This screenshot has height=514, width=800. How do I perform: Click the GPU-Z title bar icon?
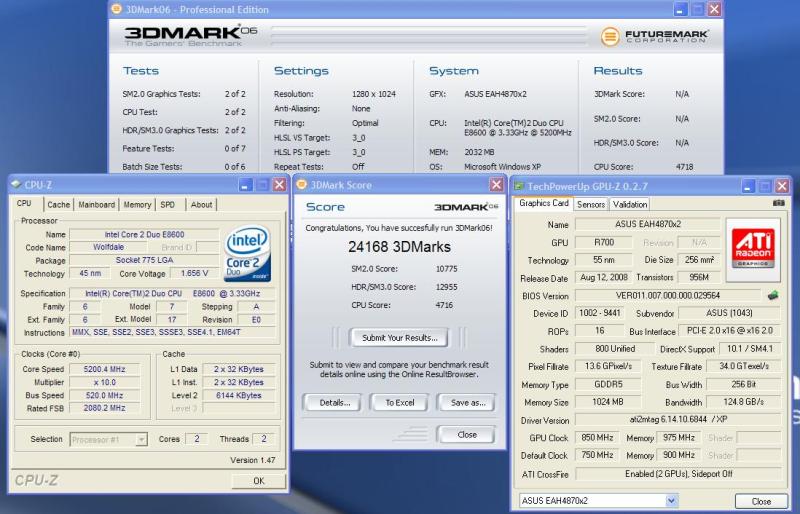[x=519, y=186]
